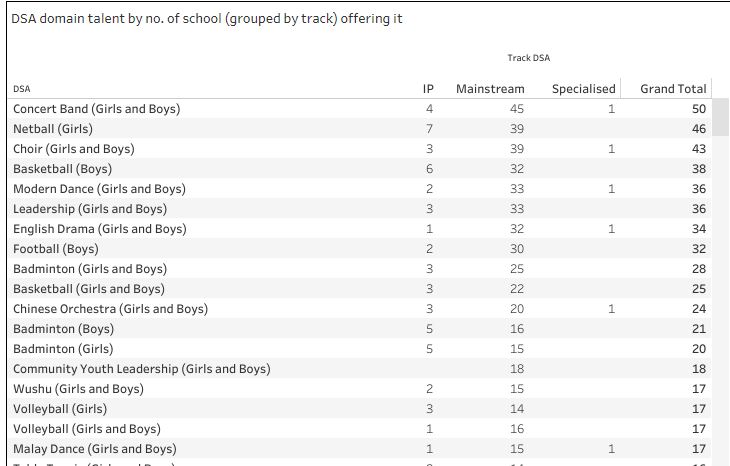Screen dimensions: 730x466
Task: Click the Malay Dance (Girls and Boys) label
Action: 95,449
